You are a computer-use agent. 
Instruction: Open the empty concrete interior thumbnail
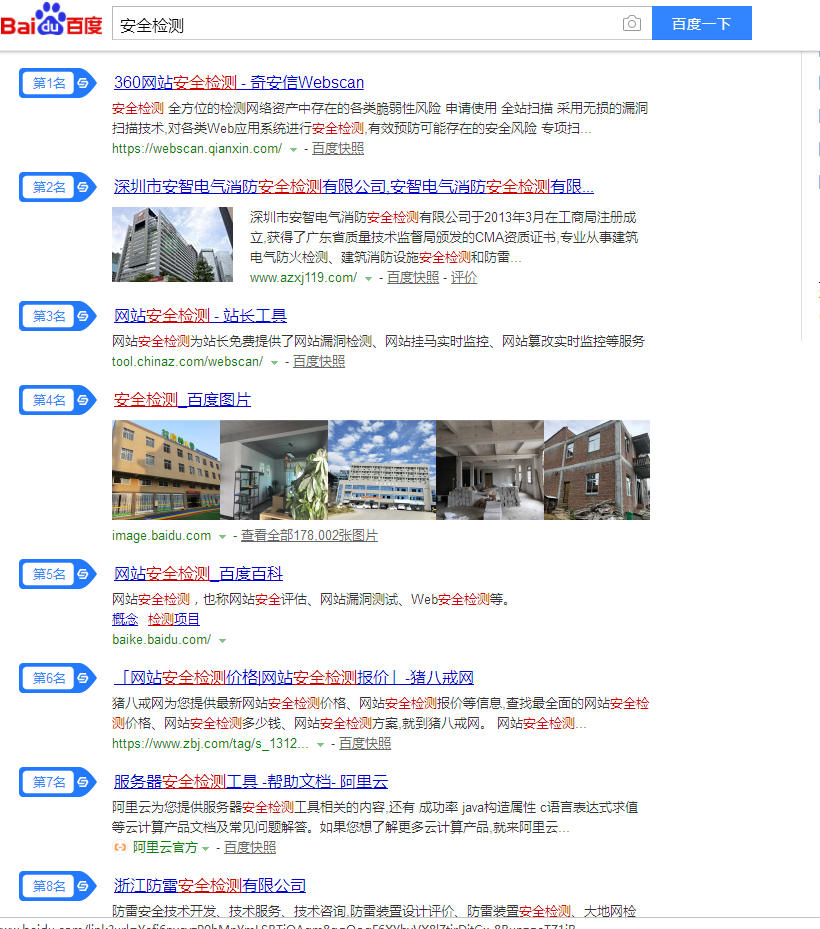tap(489, 470)
